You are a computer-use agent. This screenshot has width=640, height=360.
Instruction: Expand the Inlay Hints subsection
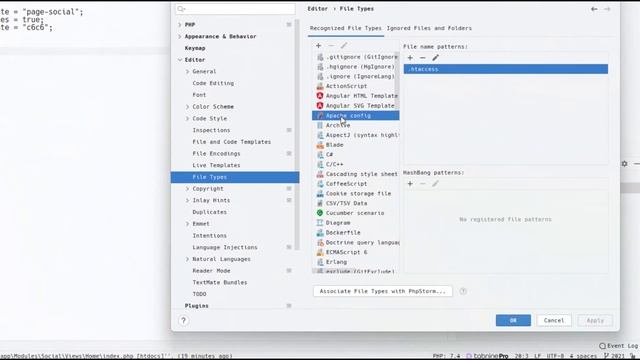[187, 200]
